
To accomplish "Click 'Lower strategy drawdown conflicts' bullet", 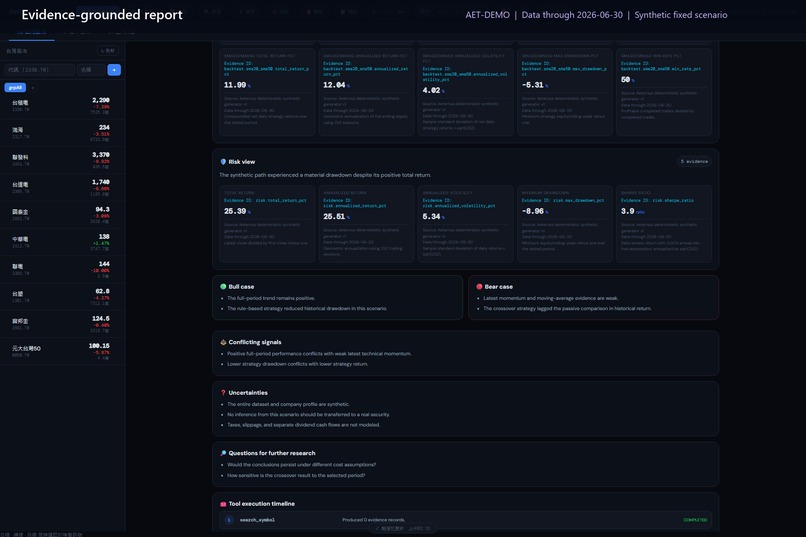I will (x=298, y=364).
